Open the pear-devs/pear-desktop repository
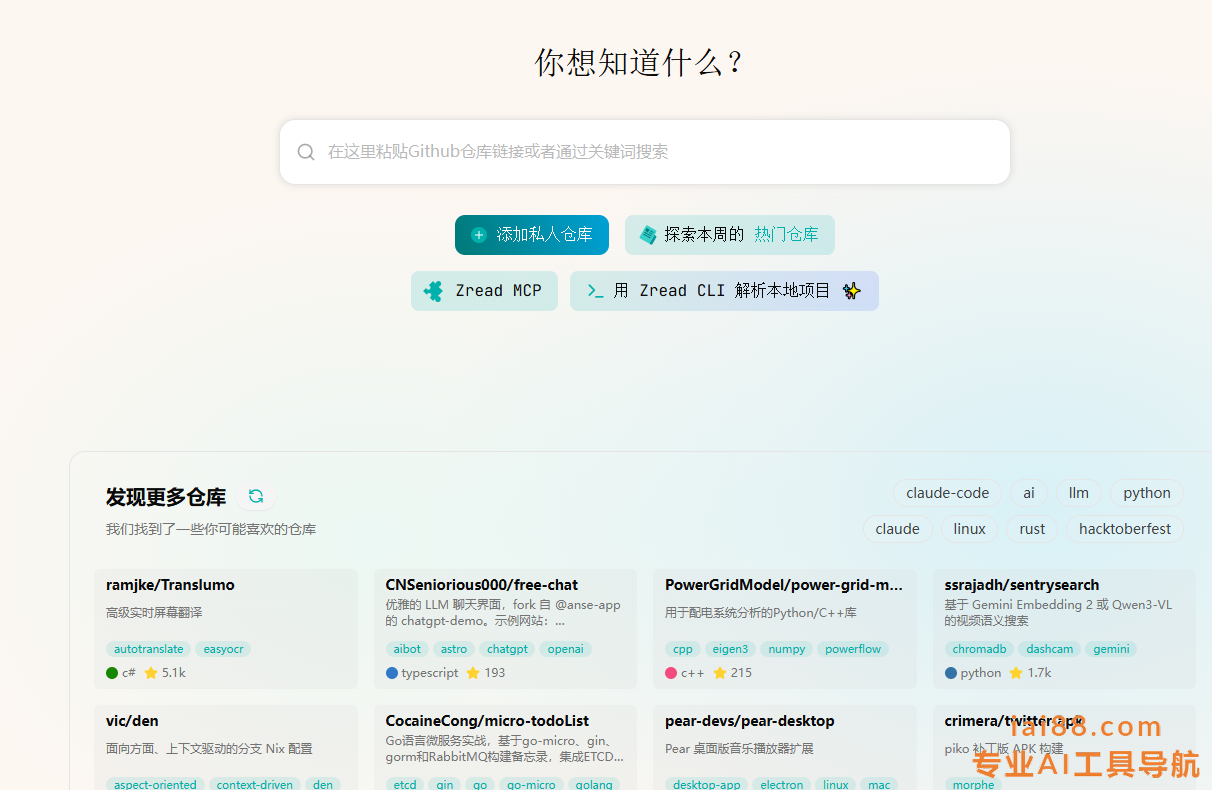This screenshot has width=1212, height=790. [x=749, y=721]
